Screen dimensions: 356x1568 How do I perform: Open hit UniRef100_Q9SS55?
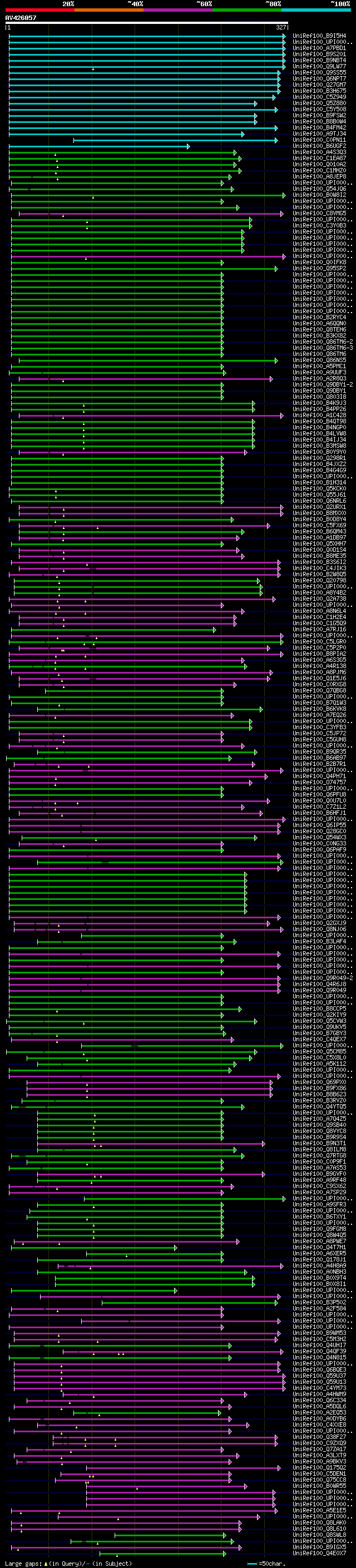319,72
